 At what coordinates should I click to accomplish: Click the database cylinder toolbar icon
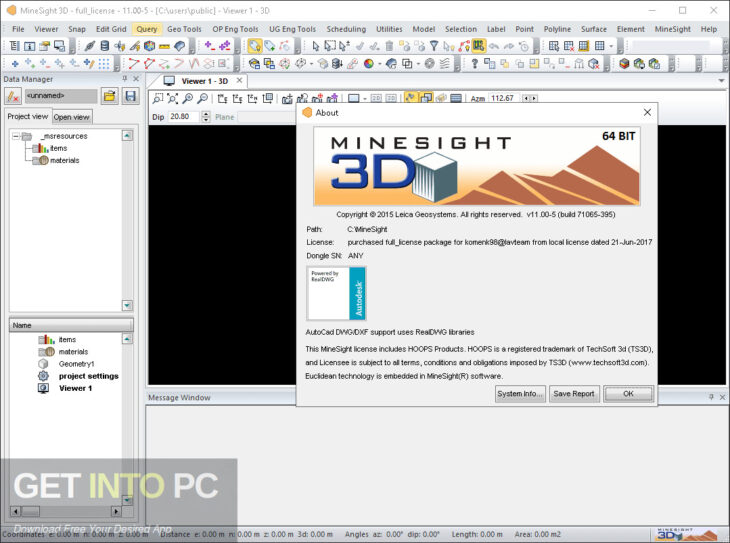(105, 46)
